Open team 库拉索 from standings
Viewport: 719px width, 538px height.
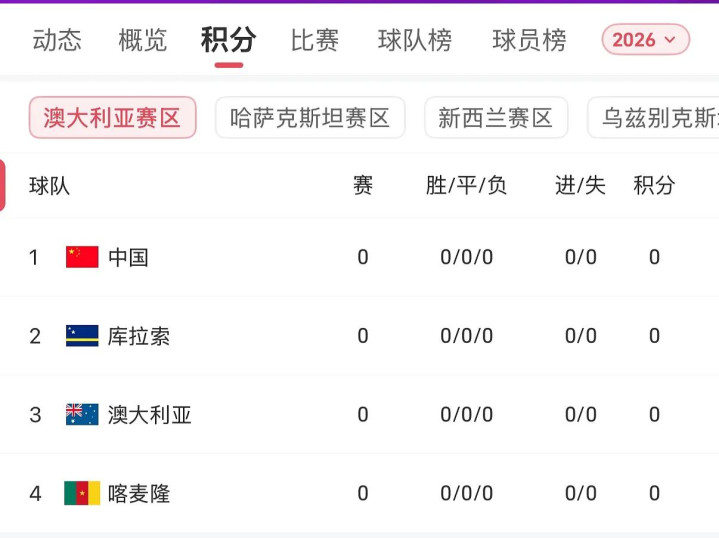139,336
